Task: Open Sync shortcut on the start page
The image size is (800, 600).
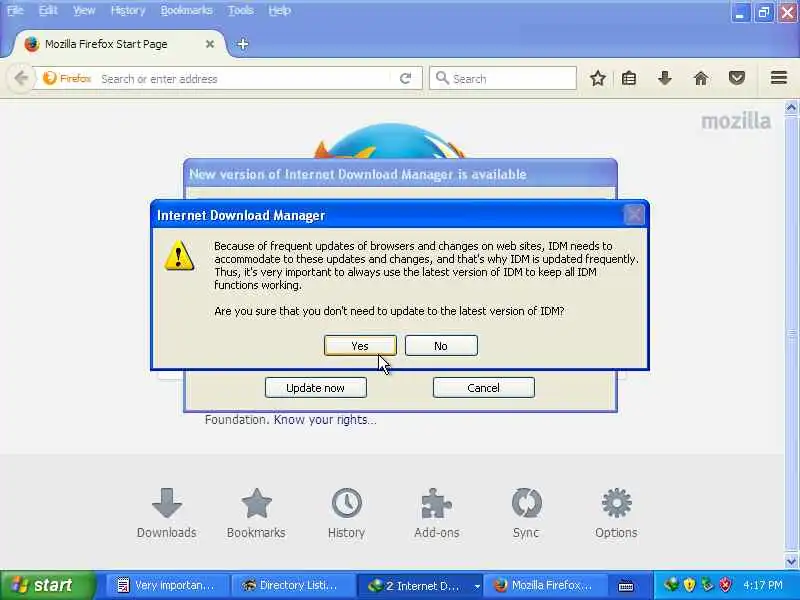Action: pos(526,513)
